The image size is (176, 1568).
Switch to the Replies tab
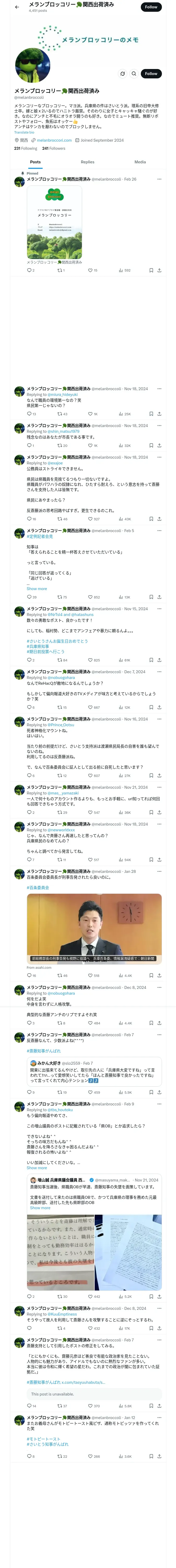87,162
